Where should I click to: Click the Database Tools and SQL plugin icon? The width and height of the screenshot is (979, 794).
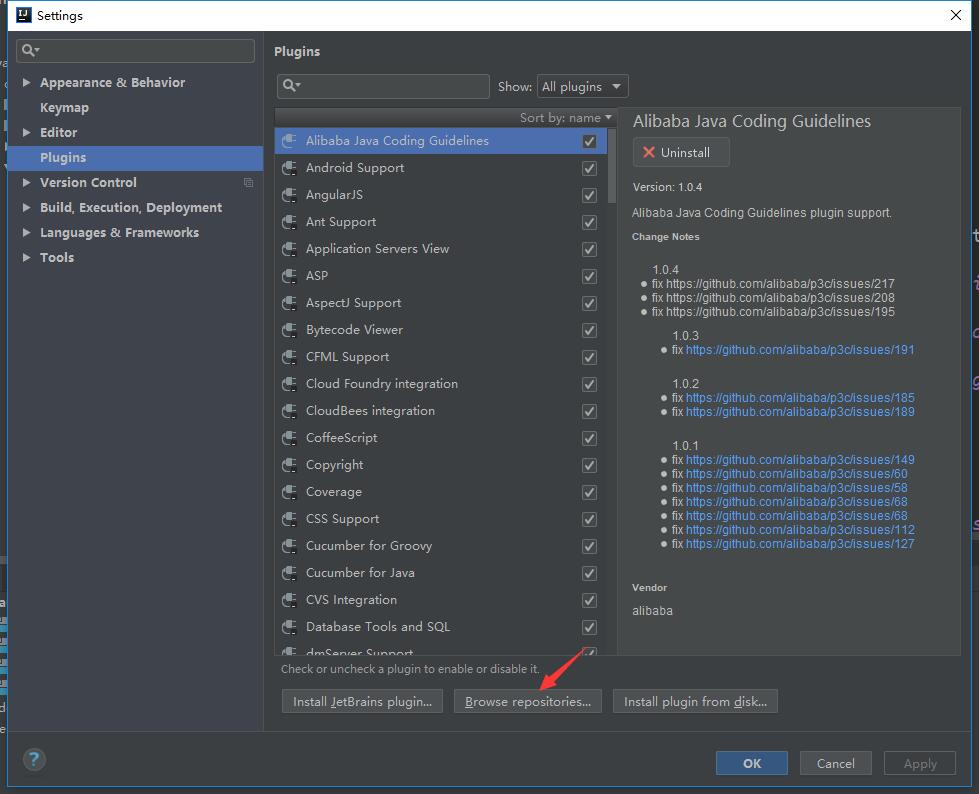289,627
